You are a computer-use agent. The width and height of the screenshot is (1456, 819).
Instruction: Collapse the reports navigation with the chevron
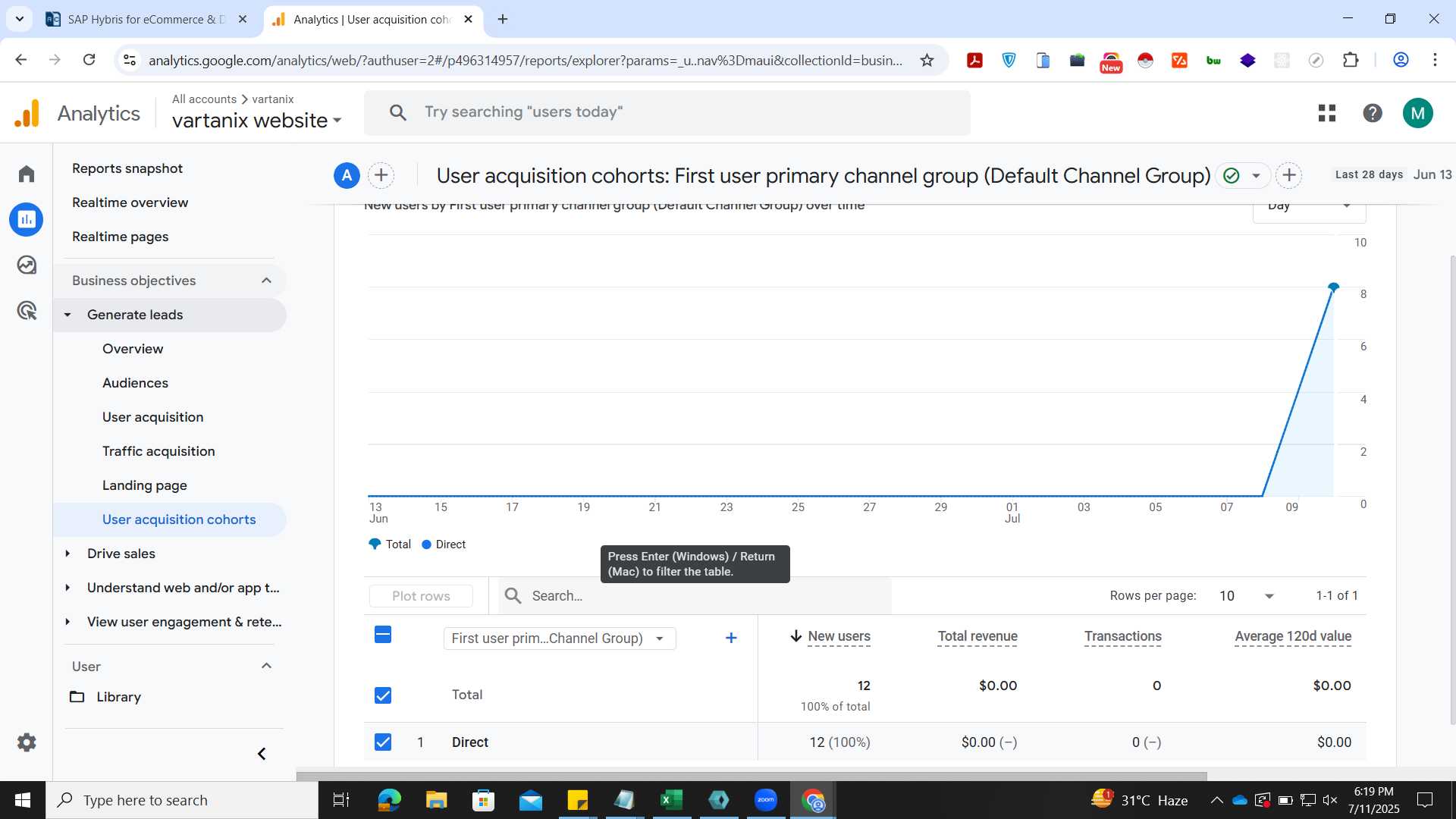[262, 754]
